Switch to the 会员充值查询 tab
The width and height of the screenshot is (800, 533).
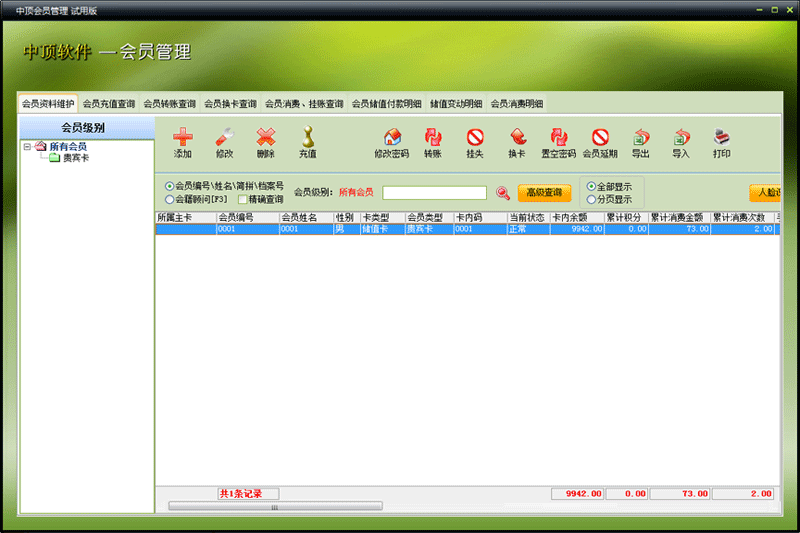click(x=109, y=104)
